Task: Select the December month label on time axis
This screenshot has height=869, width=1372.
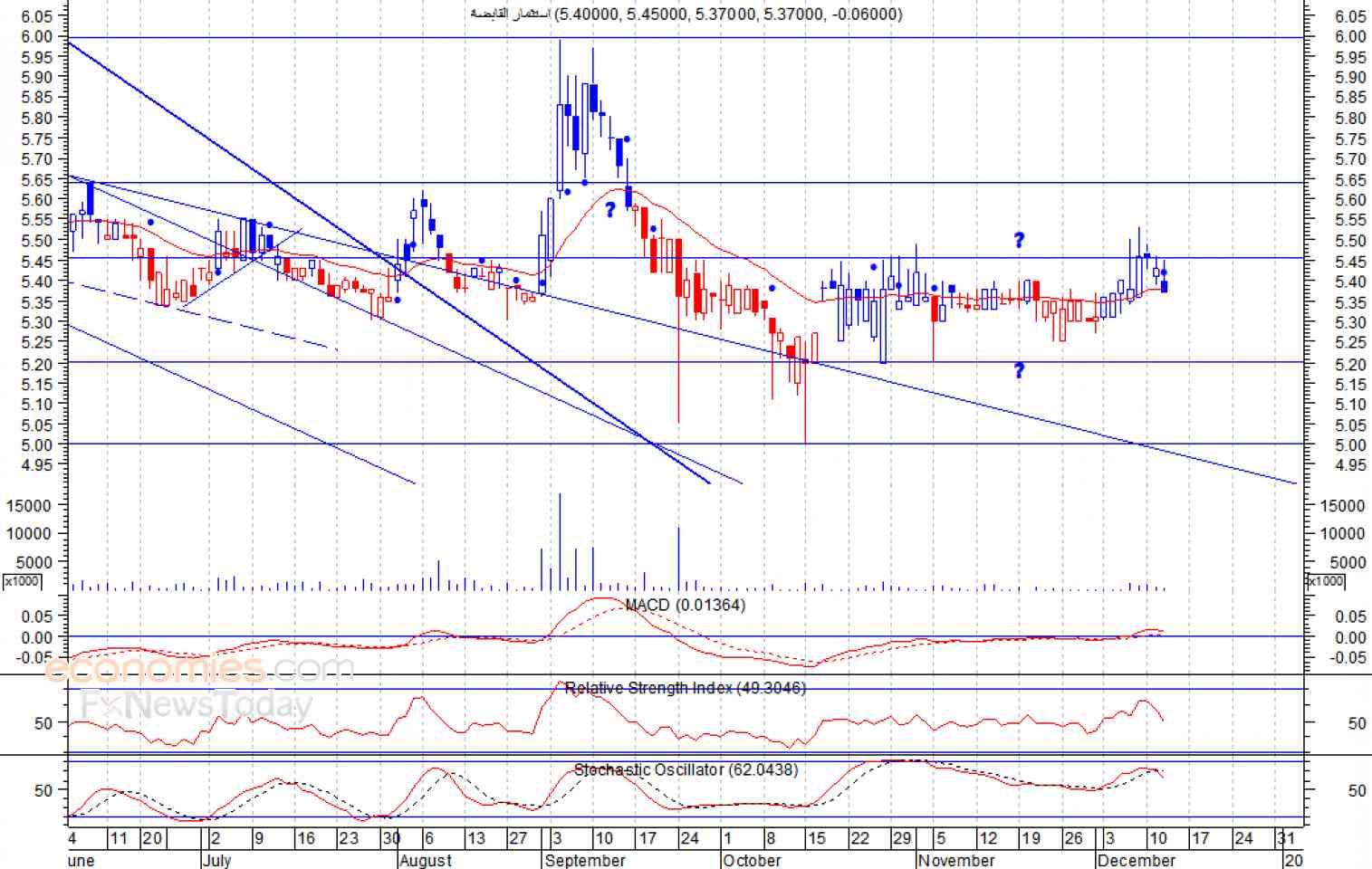Action: [1136, 860]
